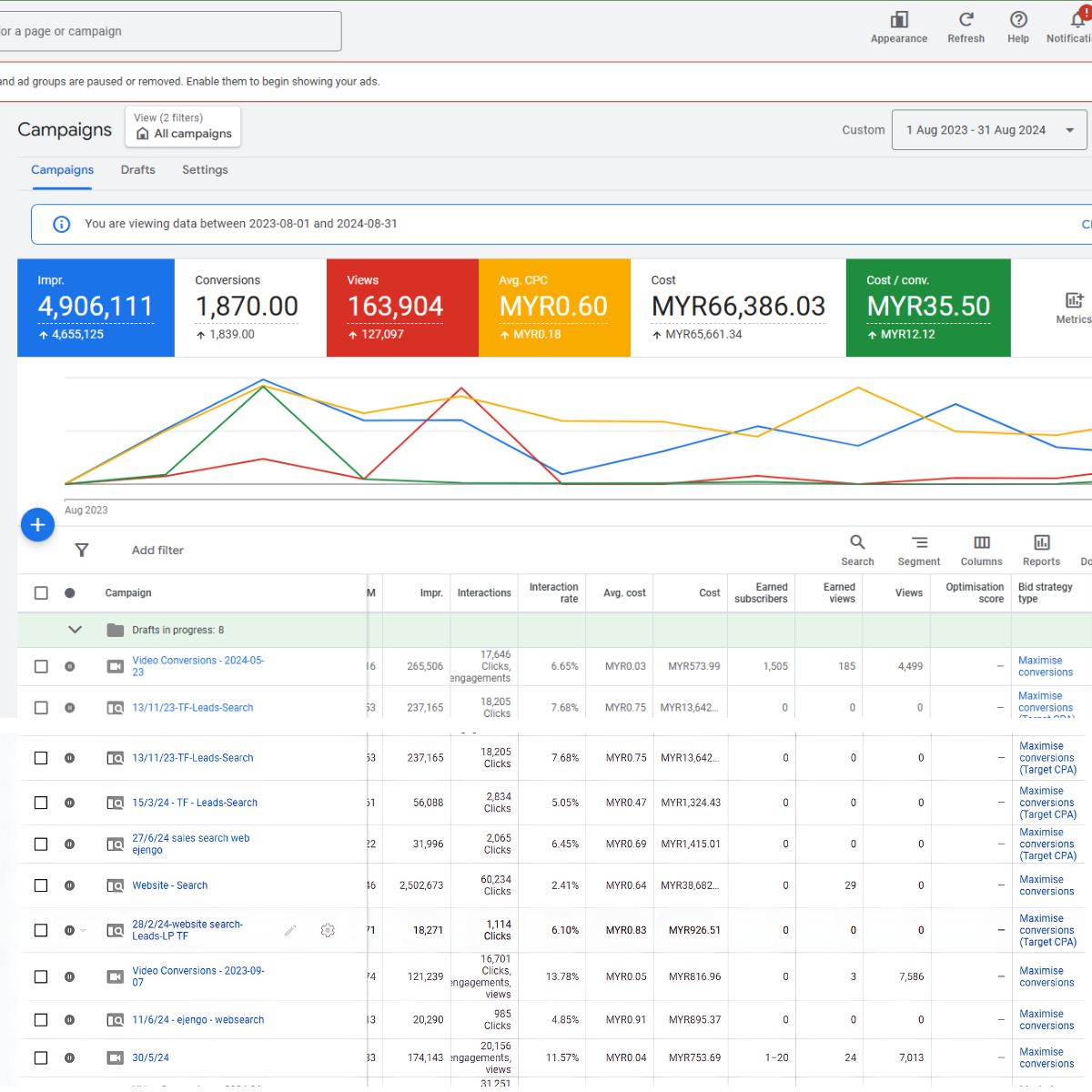The height and width of the screenshot is (1092, 1092).
Task: Open the Columns icon
Action: point(981,543)
